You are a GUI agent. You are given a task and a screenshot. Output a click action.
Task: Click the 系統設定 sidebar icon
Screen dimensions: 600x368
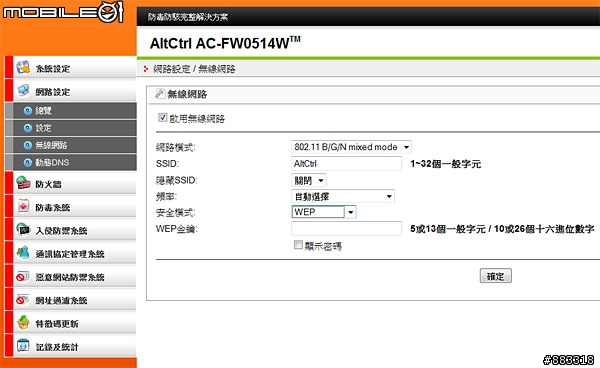pos(23,67)
